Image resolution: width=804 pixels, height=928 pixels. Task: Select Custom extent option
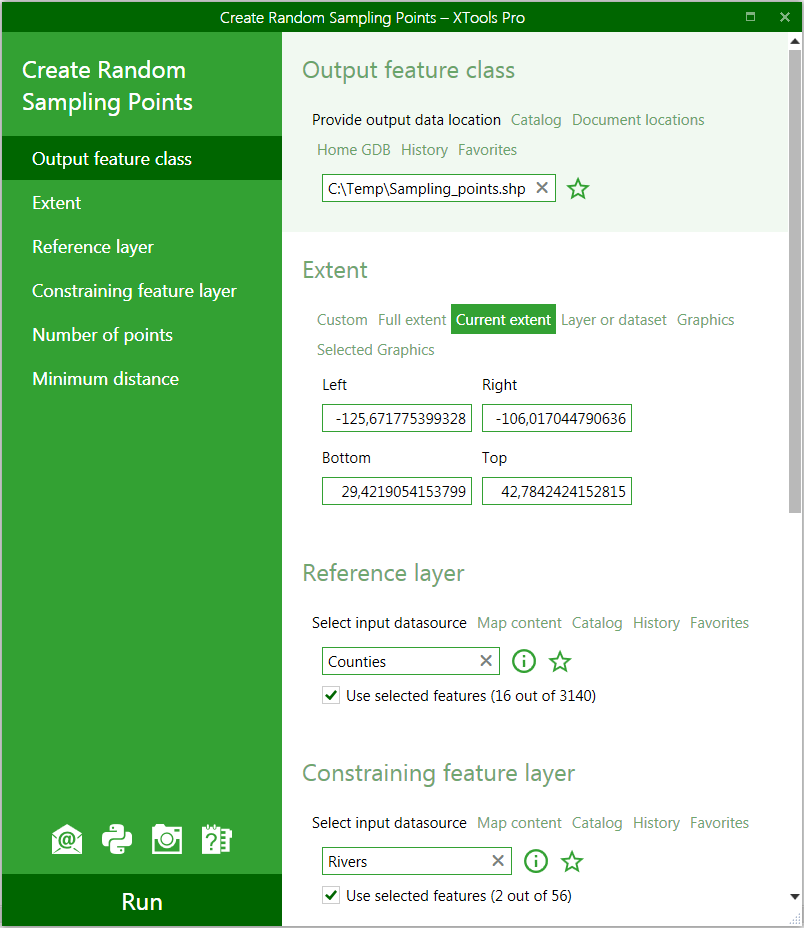(342, 320)
